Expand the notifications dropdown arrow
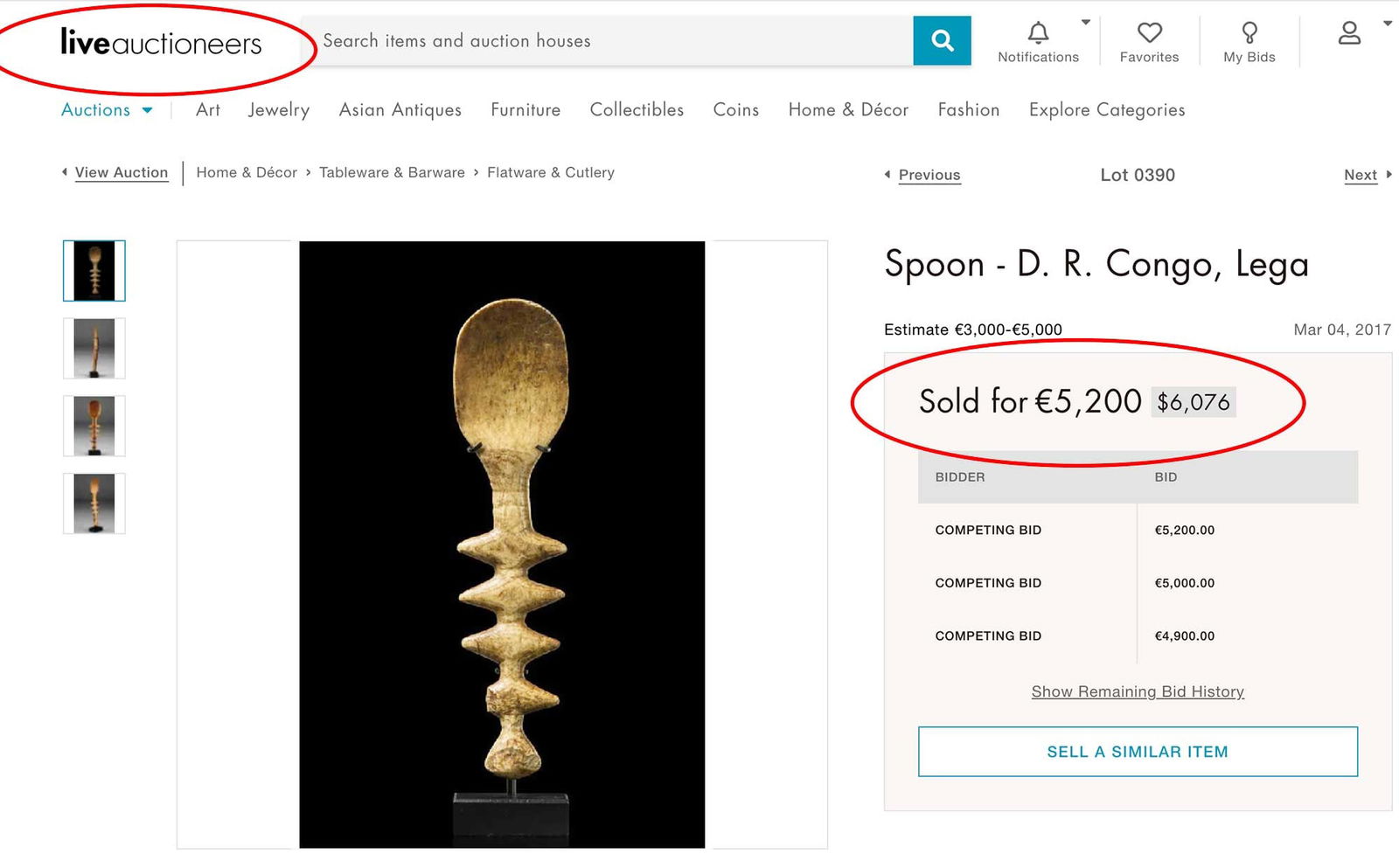This screenshot has height=868, width=1399. pyautogui.click(x=1086, y=23)
